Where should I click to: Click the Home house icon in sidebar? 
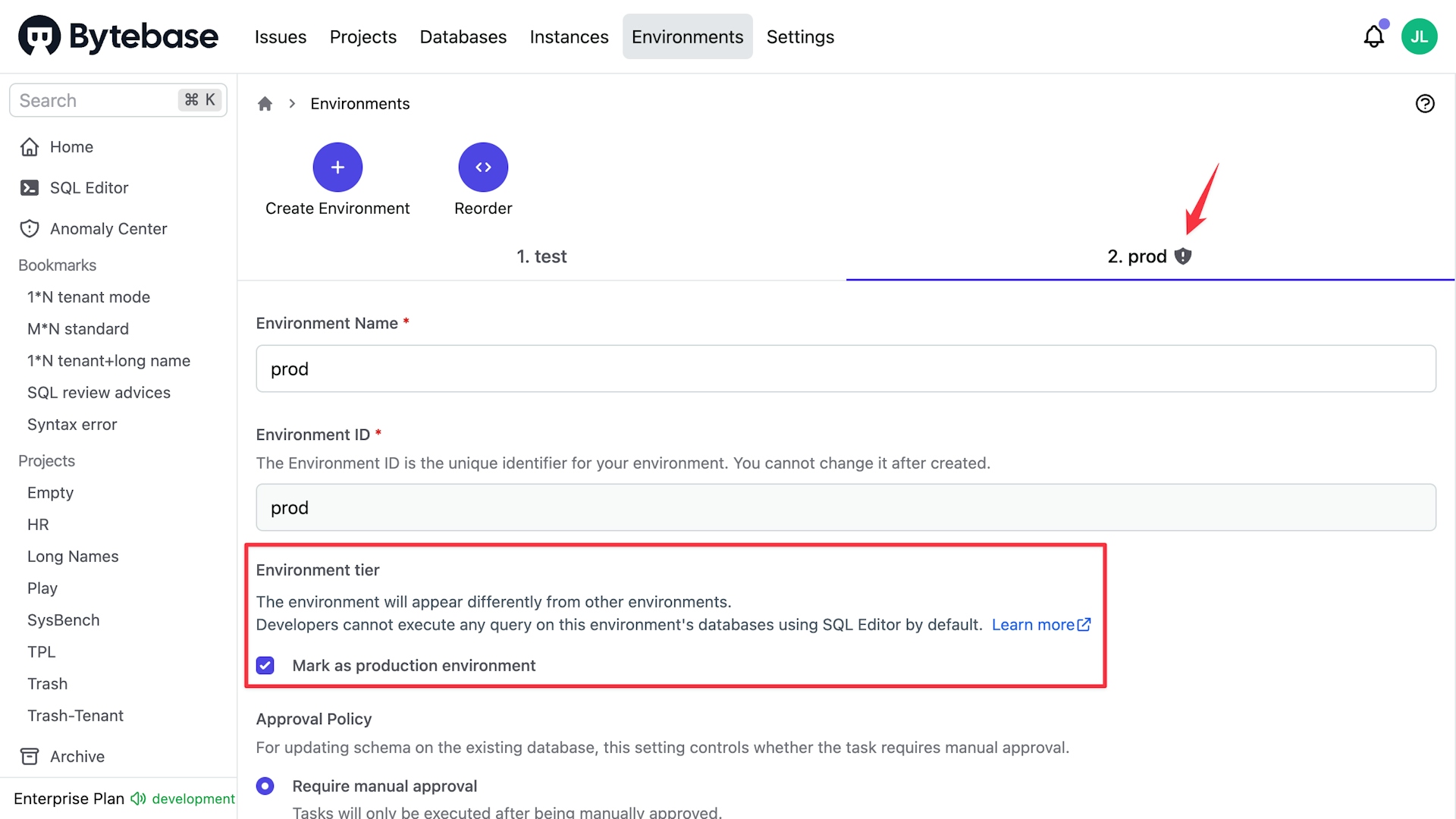point(30,147)
